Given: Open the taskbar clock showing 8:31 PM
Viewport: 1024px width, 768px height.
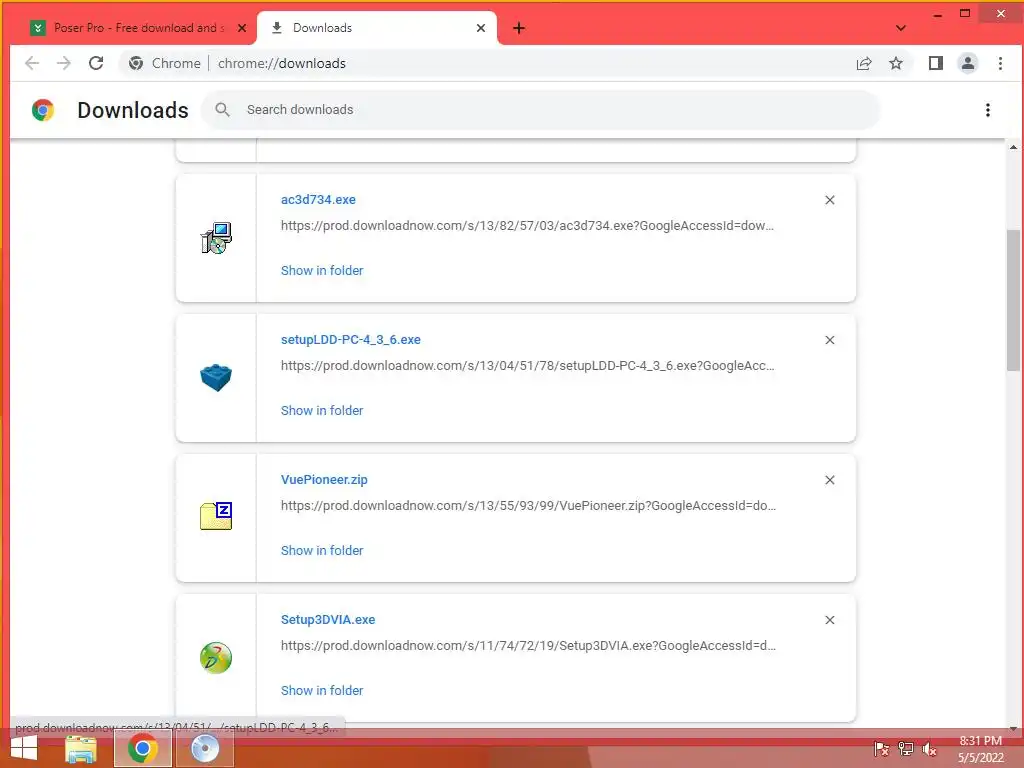Looking at the screenshot, I should click(x=980, y=749).
